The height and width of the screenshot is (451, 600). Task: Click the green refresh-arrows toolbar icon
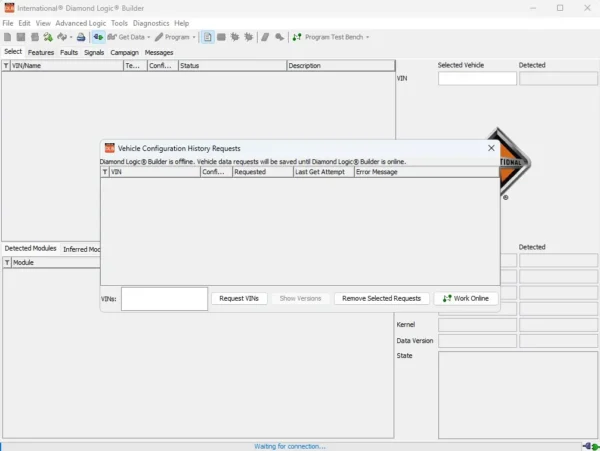click(48, 37)
